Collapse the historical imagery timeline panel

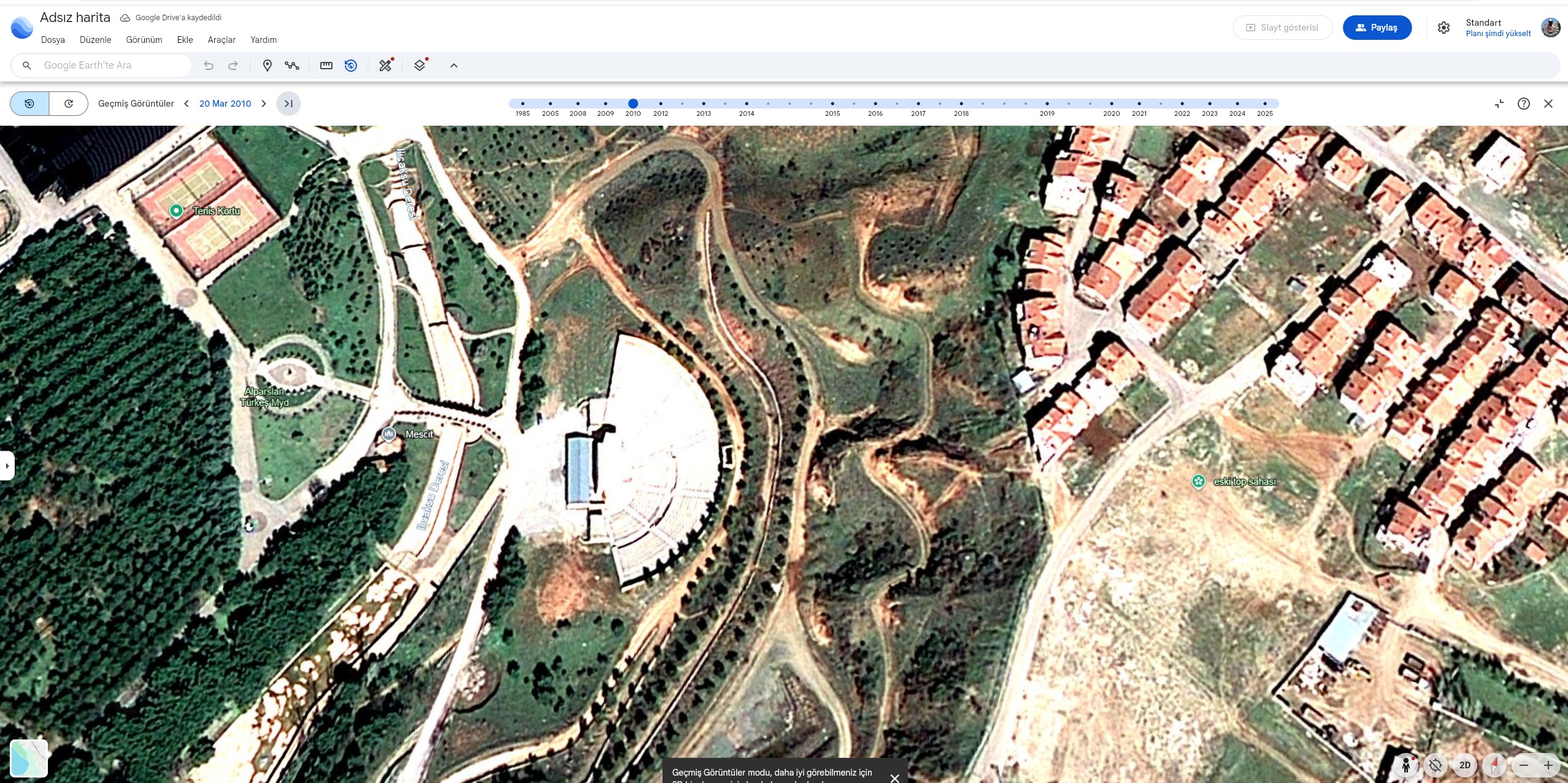click(x=1499, y=104)
